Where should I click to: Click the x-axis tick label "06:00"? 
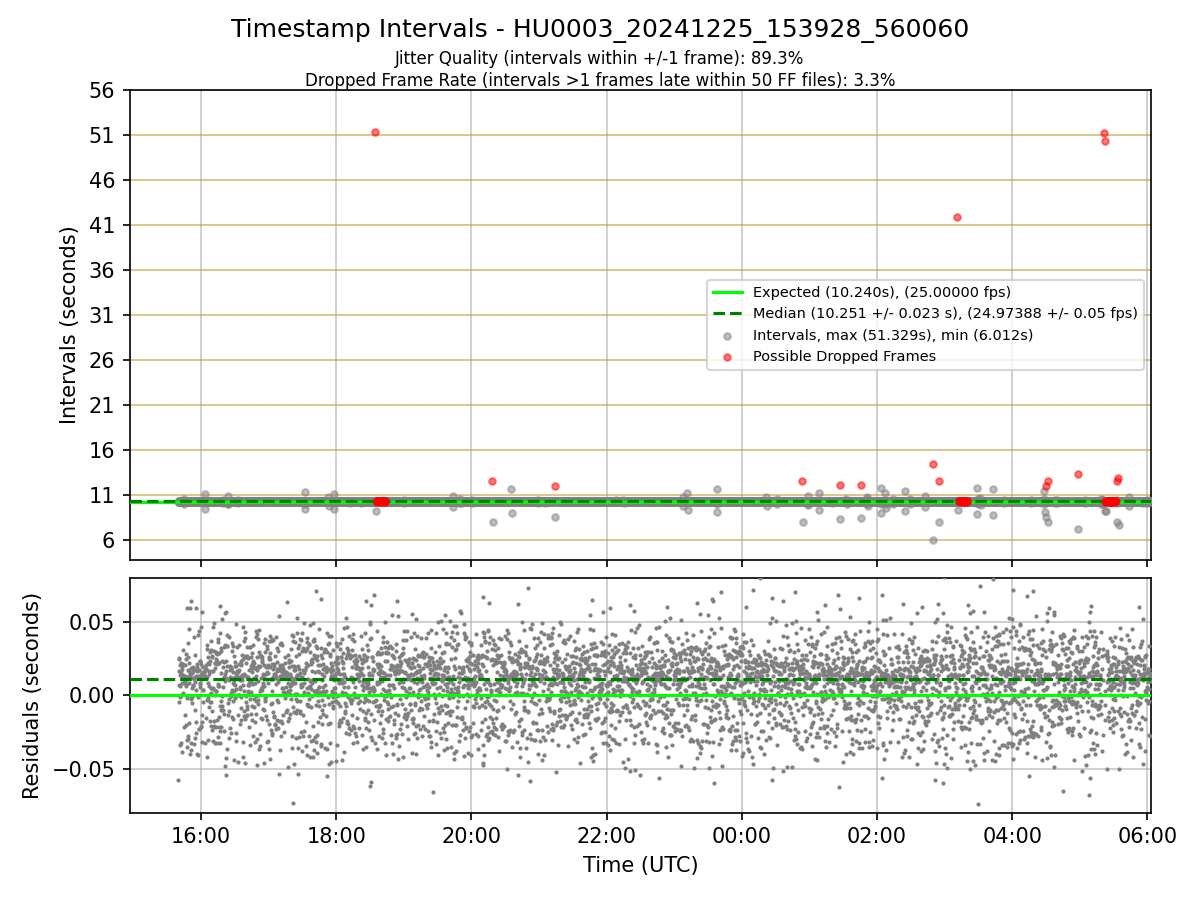coord(1147,835)
